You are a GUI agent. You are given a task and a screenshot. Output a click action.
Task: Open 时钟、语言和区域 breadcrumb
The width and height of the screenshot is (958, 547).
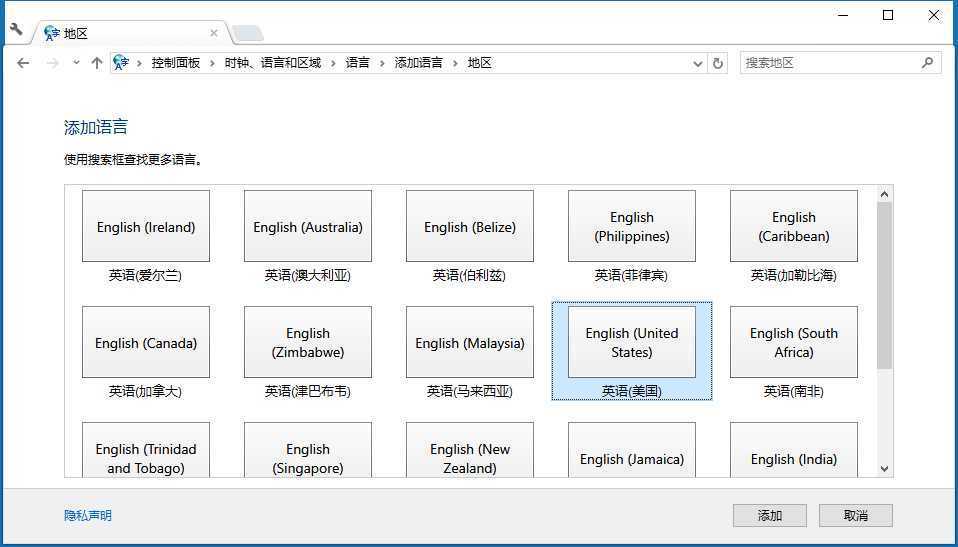(272, 63)
